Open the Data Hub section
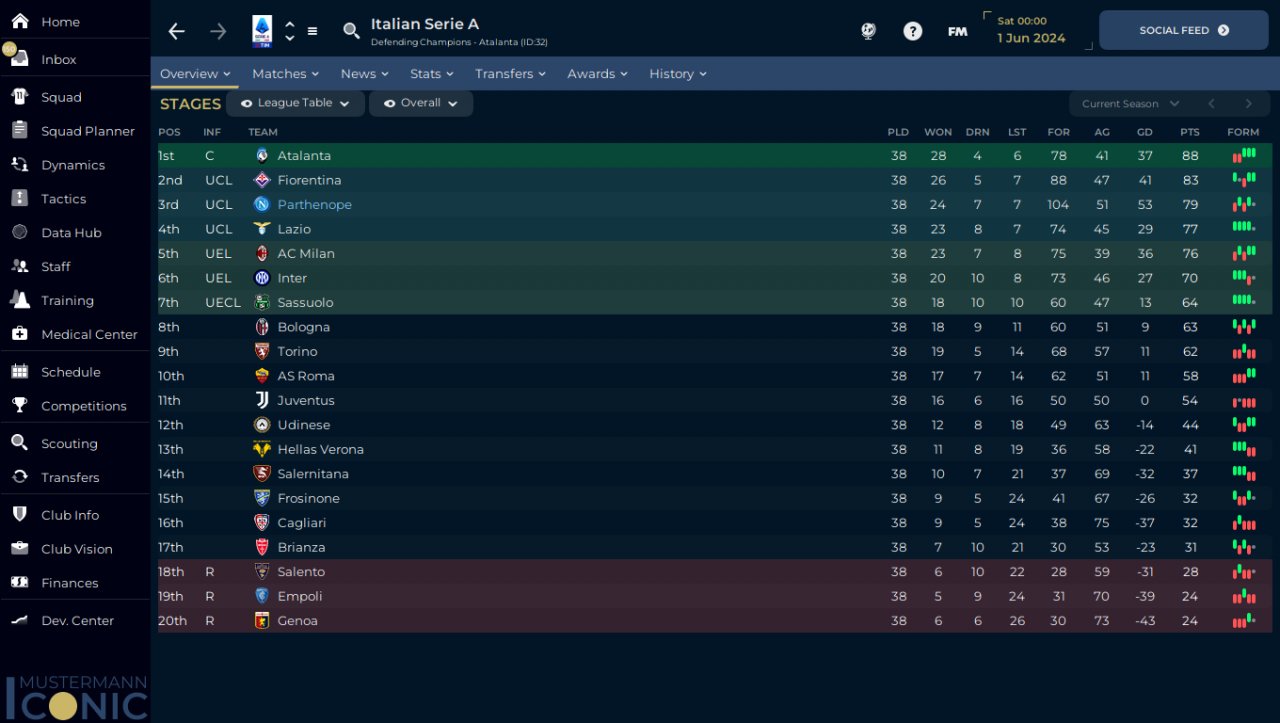This screenshot has height=723, width=1280. (x=71, y=233)
